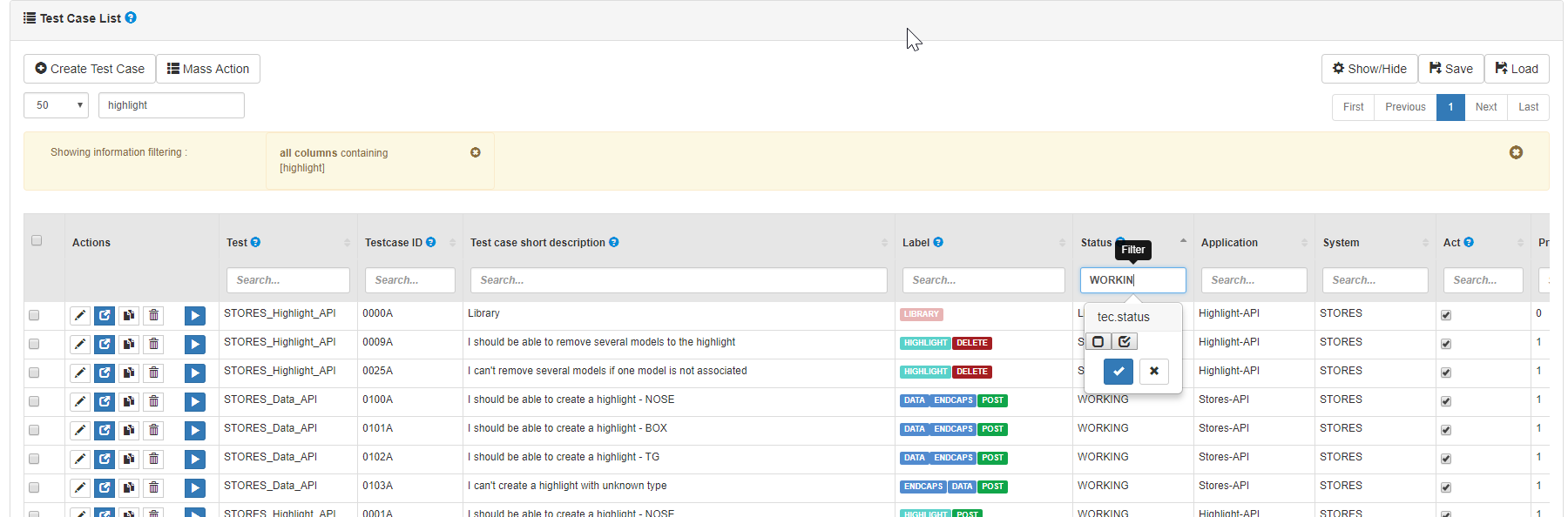Go to Previous page

click(1406, 107)
